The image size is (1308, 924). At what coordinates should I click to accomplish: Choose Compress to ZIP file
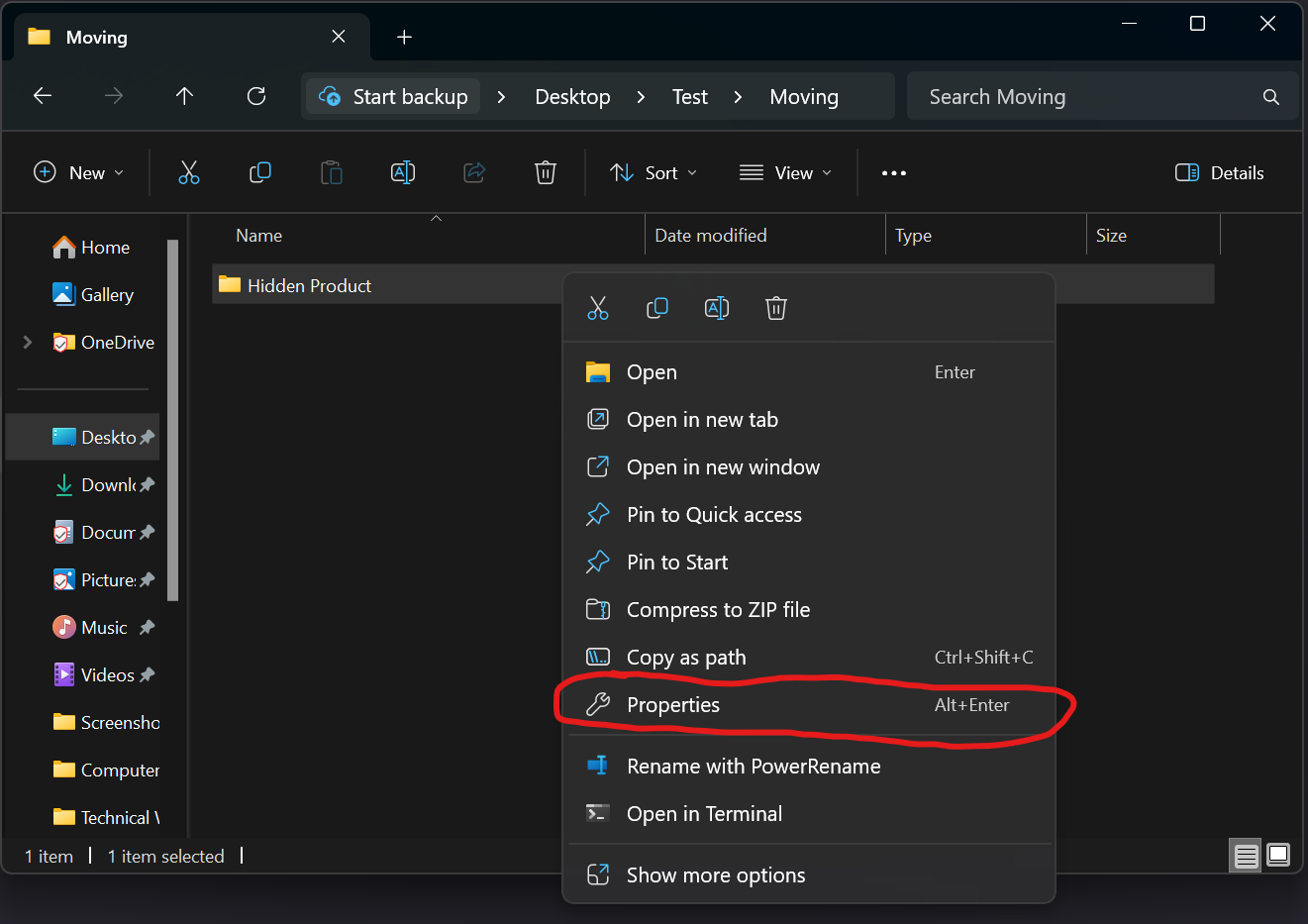pos(809,610)
